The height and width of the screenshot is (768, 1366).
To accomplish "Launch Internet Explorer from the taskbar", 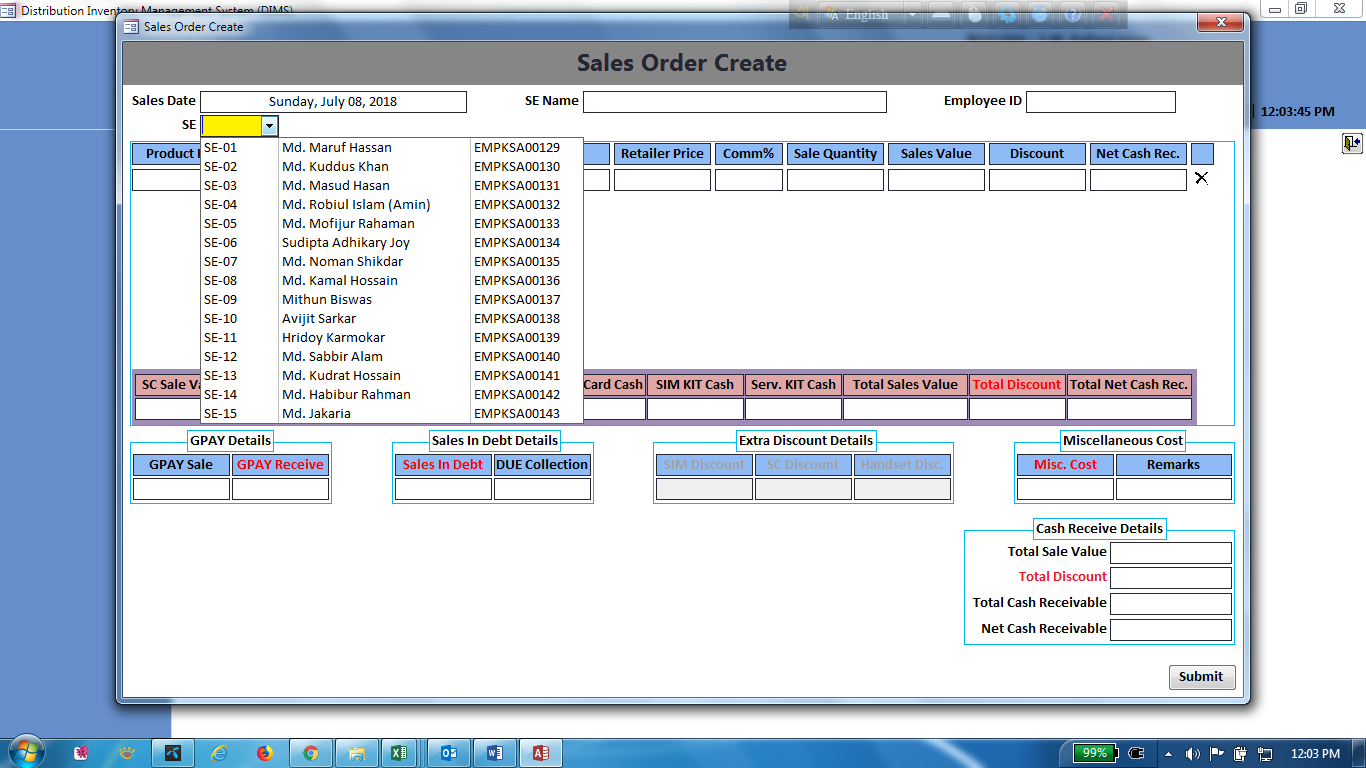I will [x=218, y=753].
